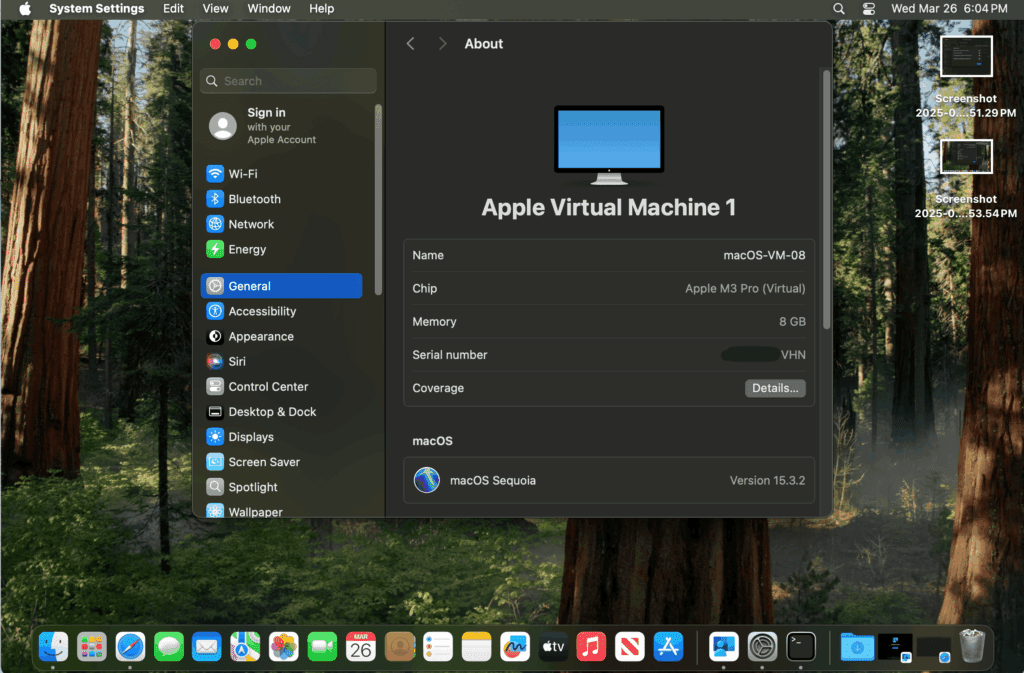This screenshot has width=1024, height=673.
Task: Open Accessibility settings
Action: pyautogui.click(x=268, y=311)
